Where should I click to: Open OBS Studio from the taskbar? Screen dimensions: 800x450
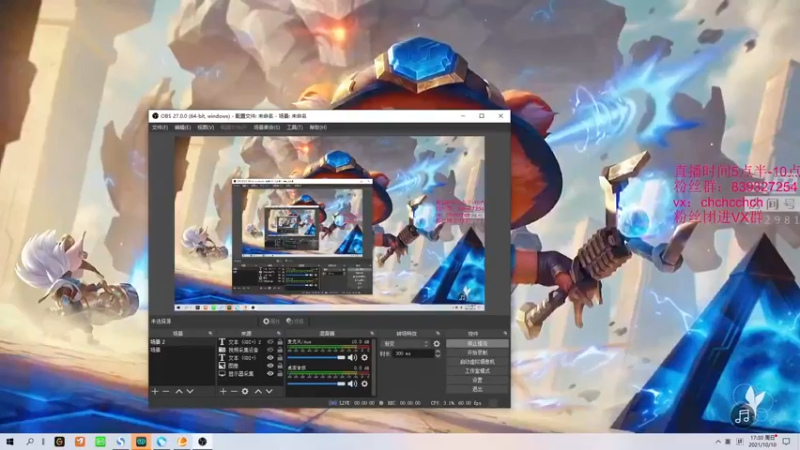203,441
